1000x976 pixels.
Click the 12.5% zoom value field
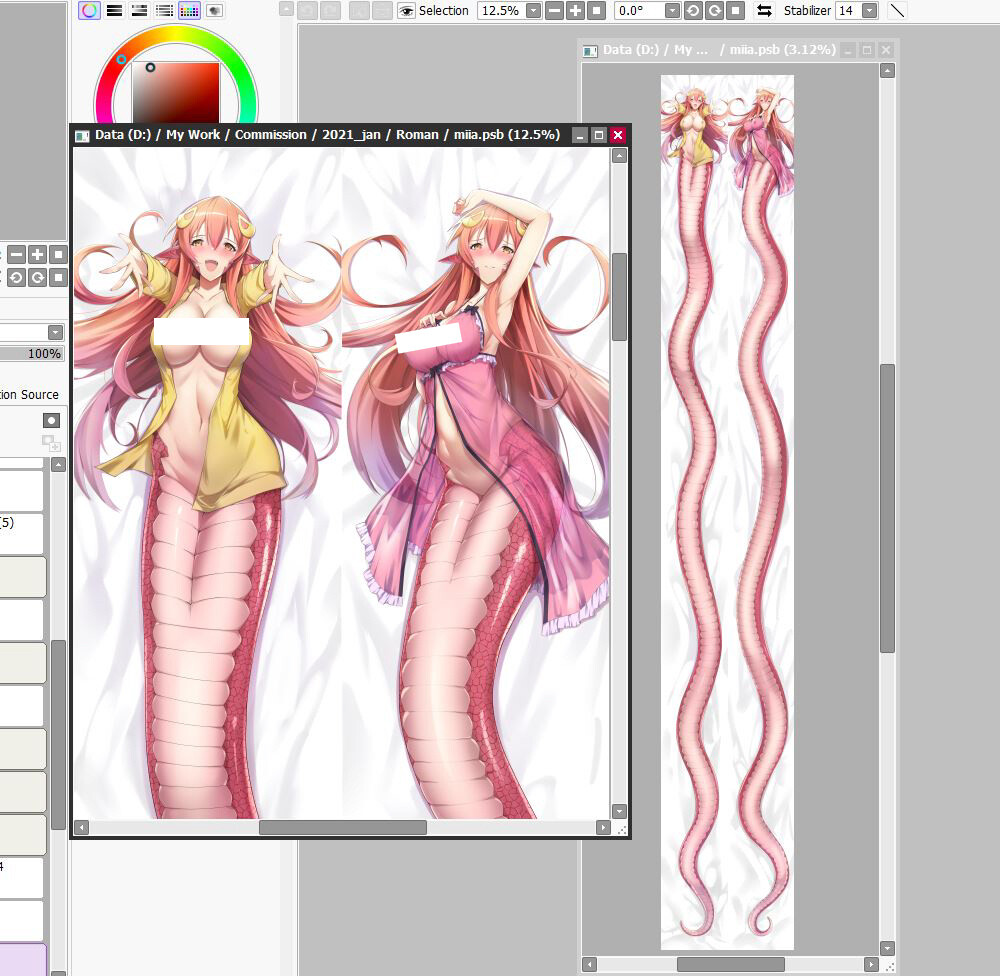point(501,11)
